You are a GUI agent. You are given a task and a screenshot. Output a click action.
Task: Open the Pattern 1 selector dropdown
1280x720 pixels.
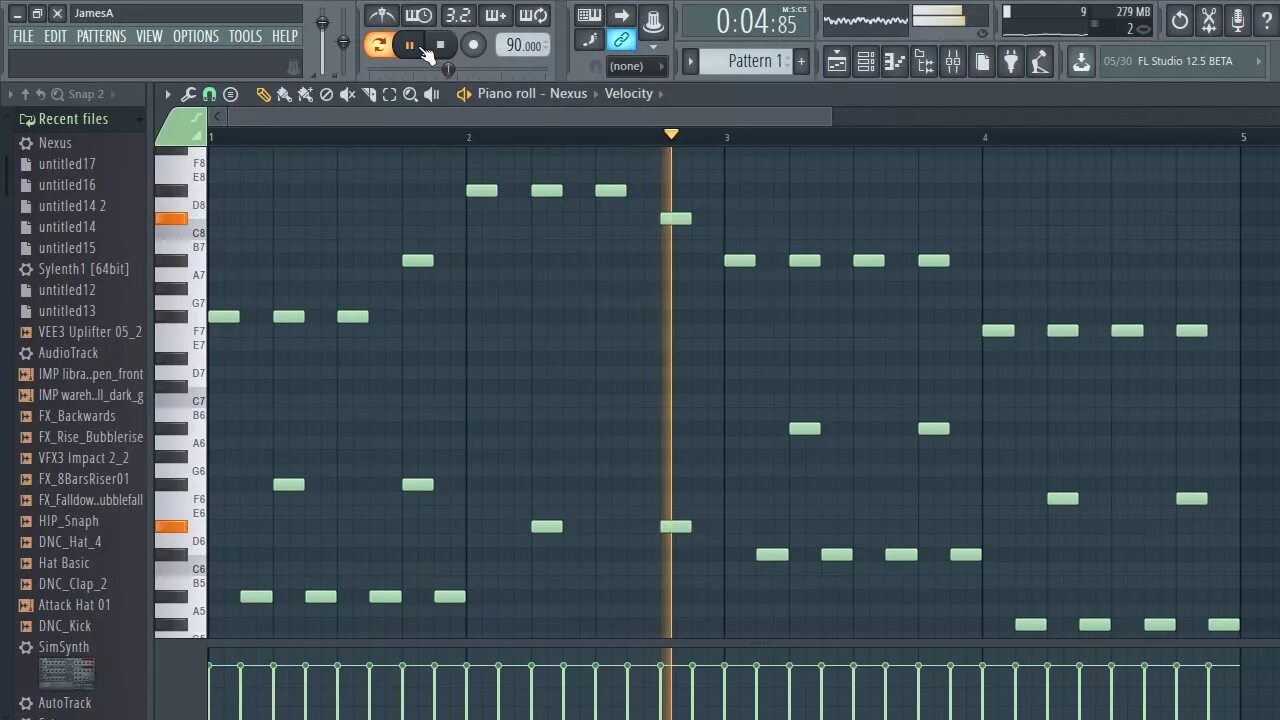point(746,61)
